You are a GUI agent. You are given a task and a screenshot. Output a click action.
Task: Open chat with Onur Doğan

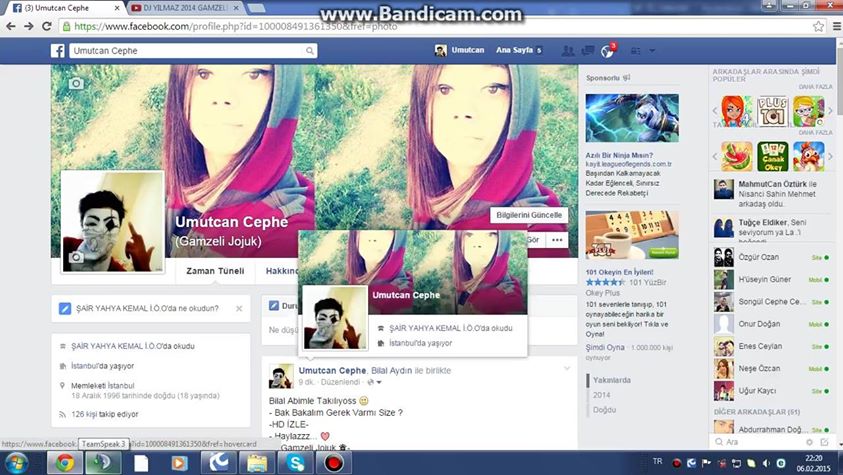pyautogui.click(x=771, y=324)
